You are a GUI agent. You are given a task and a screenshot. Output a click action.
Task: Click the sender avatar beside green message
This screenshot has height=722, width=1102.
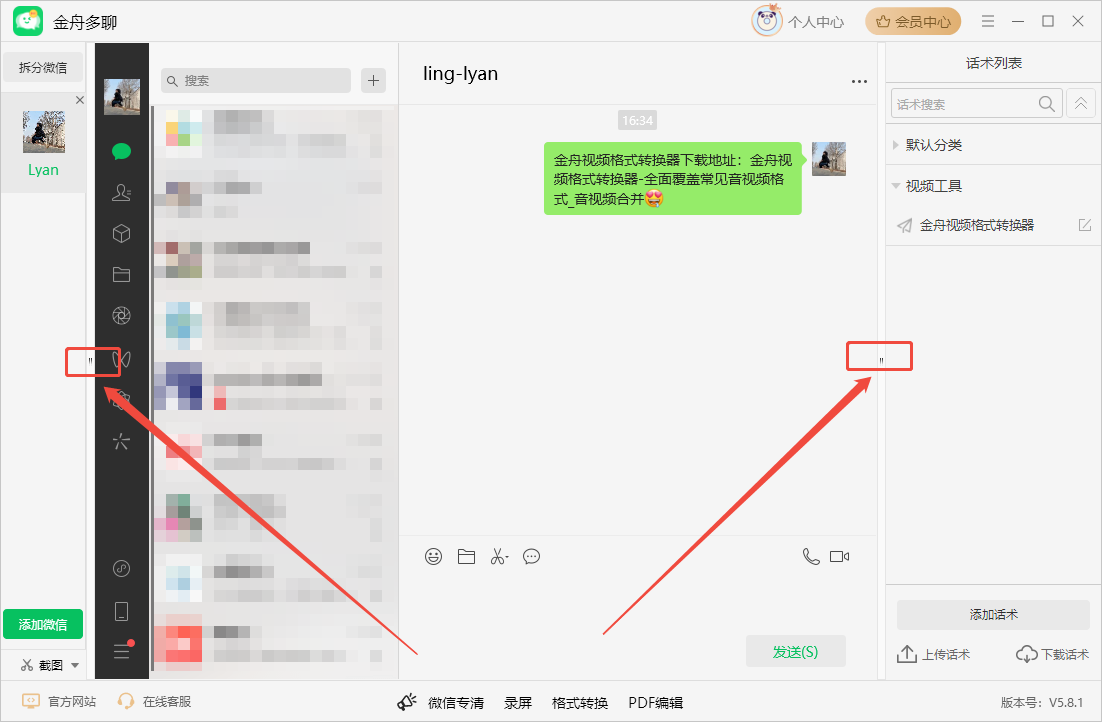[x=829, y=159]
